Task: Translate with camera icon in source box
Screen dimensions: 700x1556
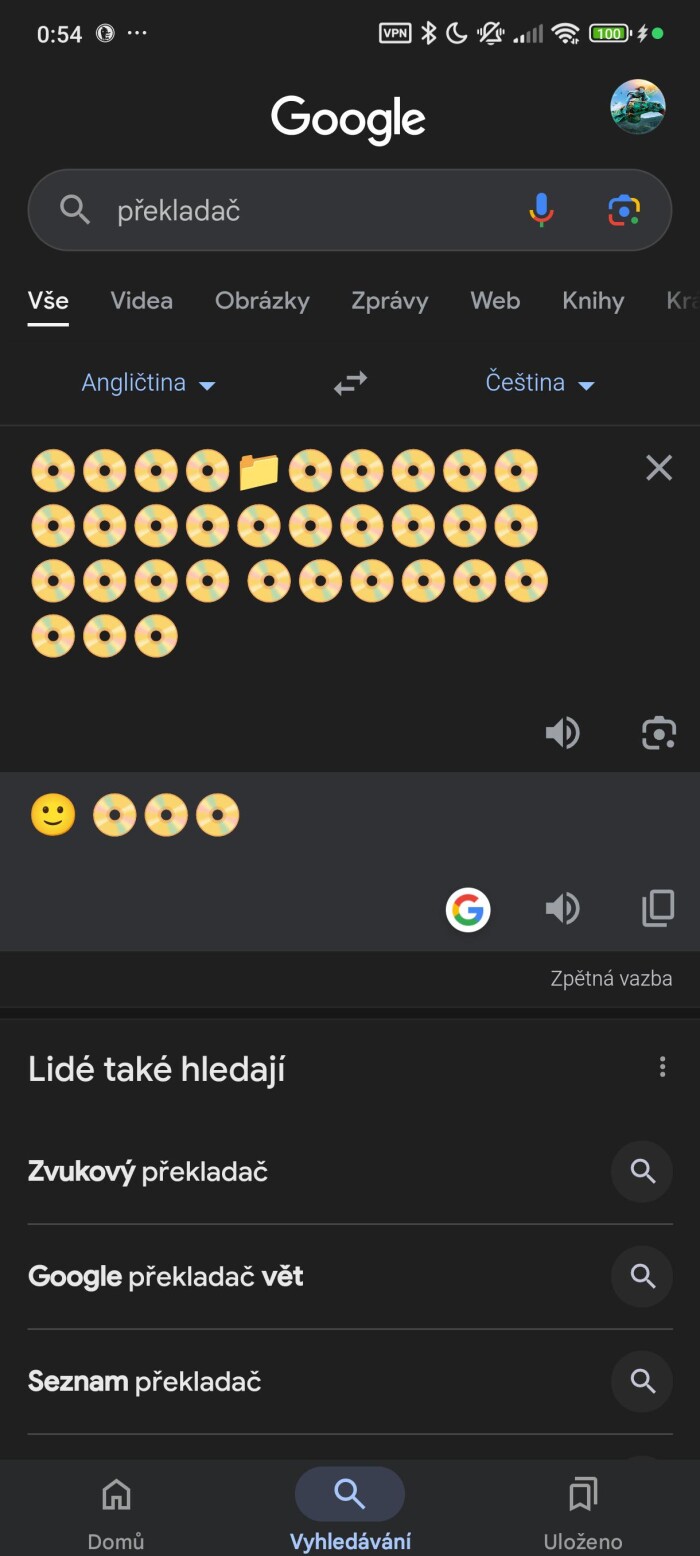Action: (658, 733)
